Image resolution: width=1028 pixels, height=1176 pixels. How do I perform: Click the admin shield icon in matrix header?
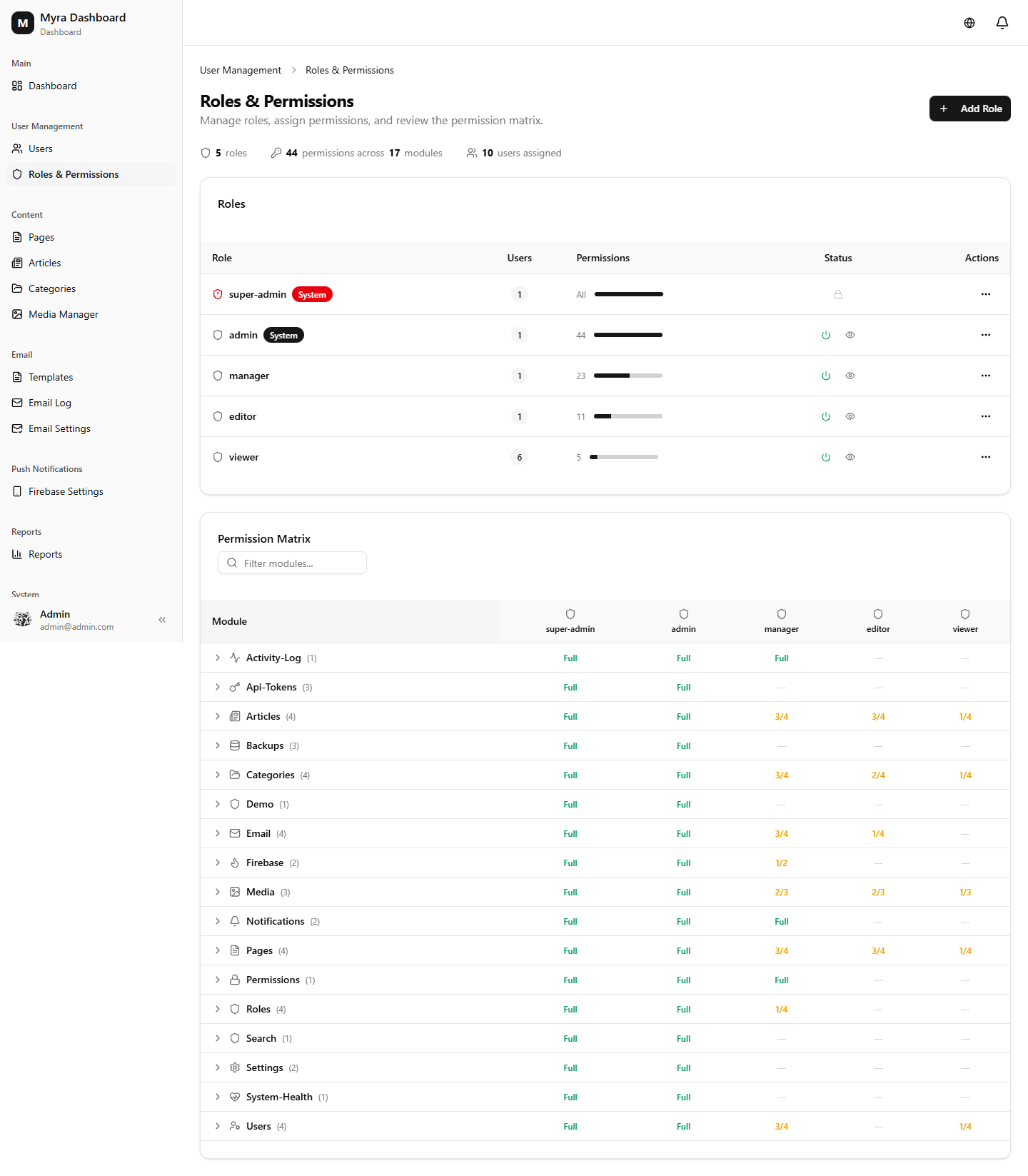coord(684,614)
